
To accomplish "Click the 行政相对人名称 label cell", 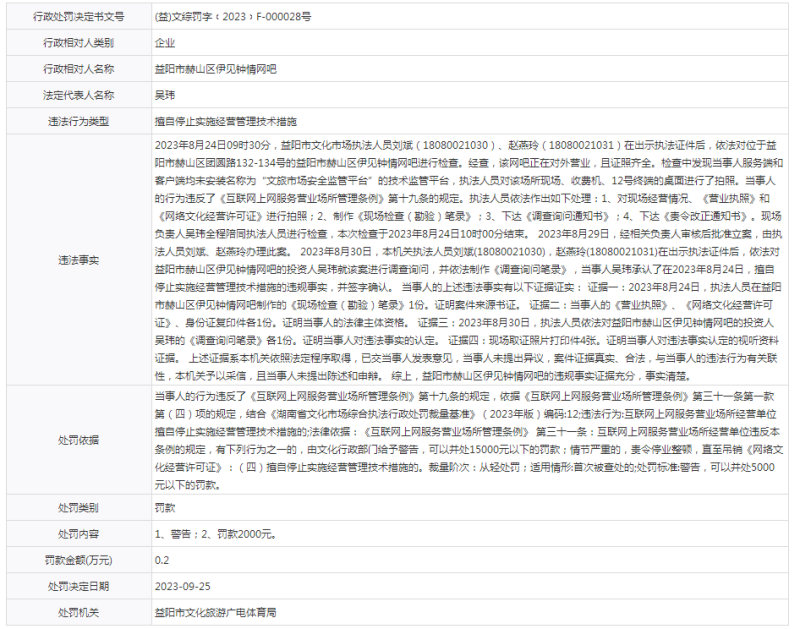I will pos(78,69).
